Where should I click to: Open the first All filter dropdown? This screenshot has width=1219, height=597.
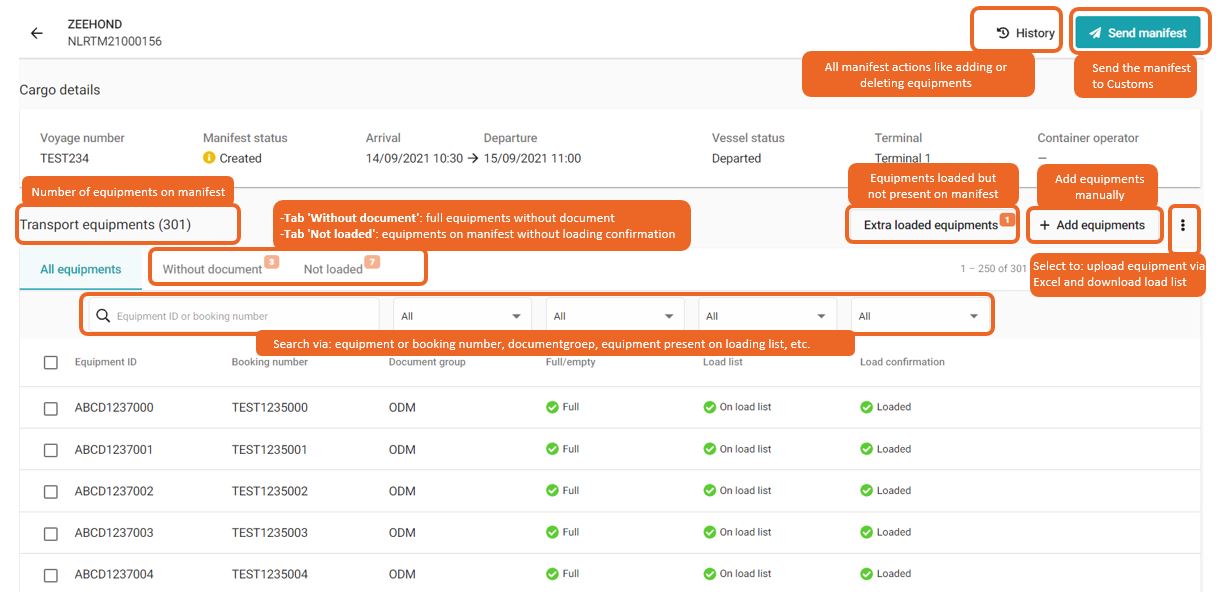point(461,314)
